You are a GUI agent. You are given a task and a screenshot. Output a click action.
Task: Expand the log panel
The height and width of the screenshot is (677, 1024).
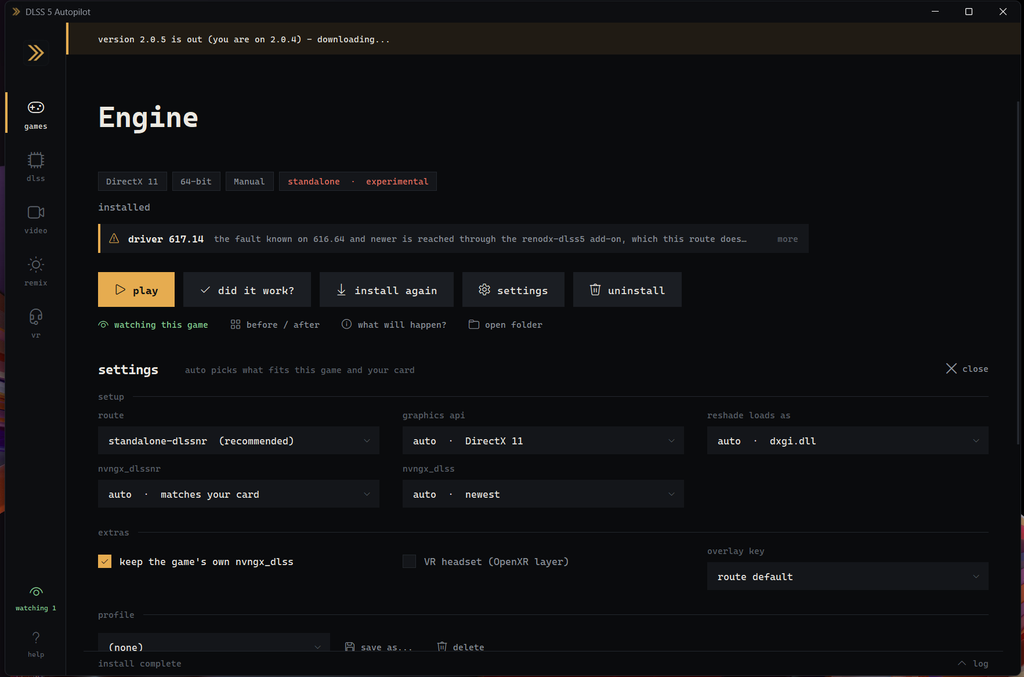(973, 663)
